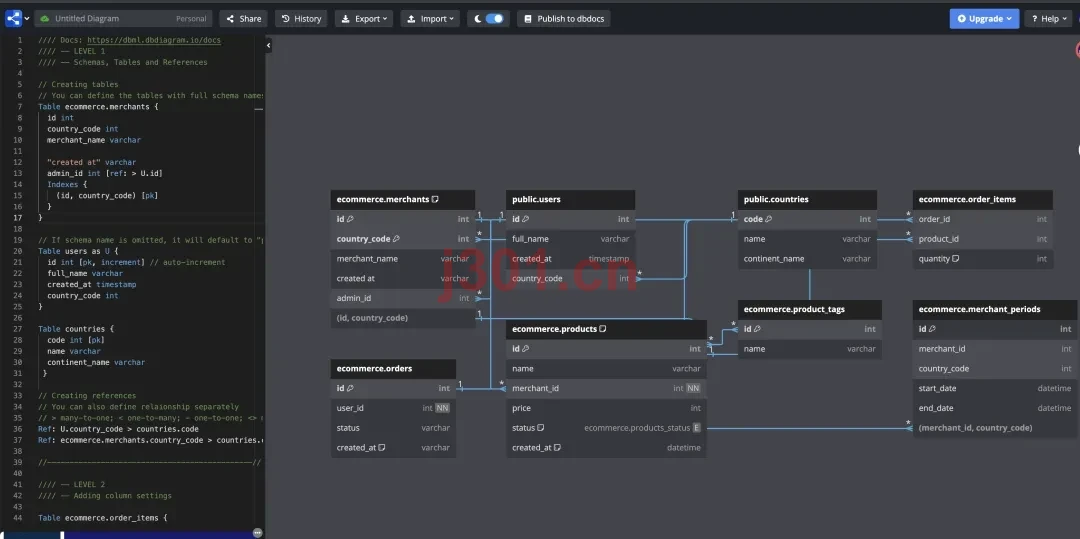Select admin_id column in merchants table
This screenshot has width=1080, height=539.
[402, 298]
